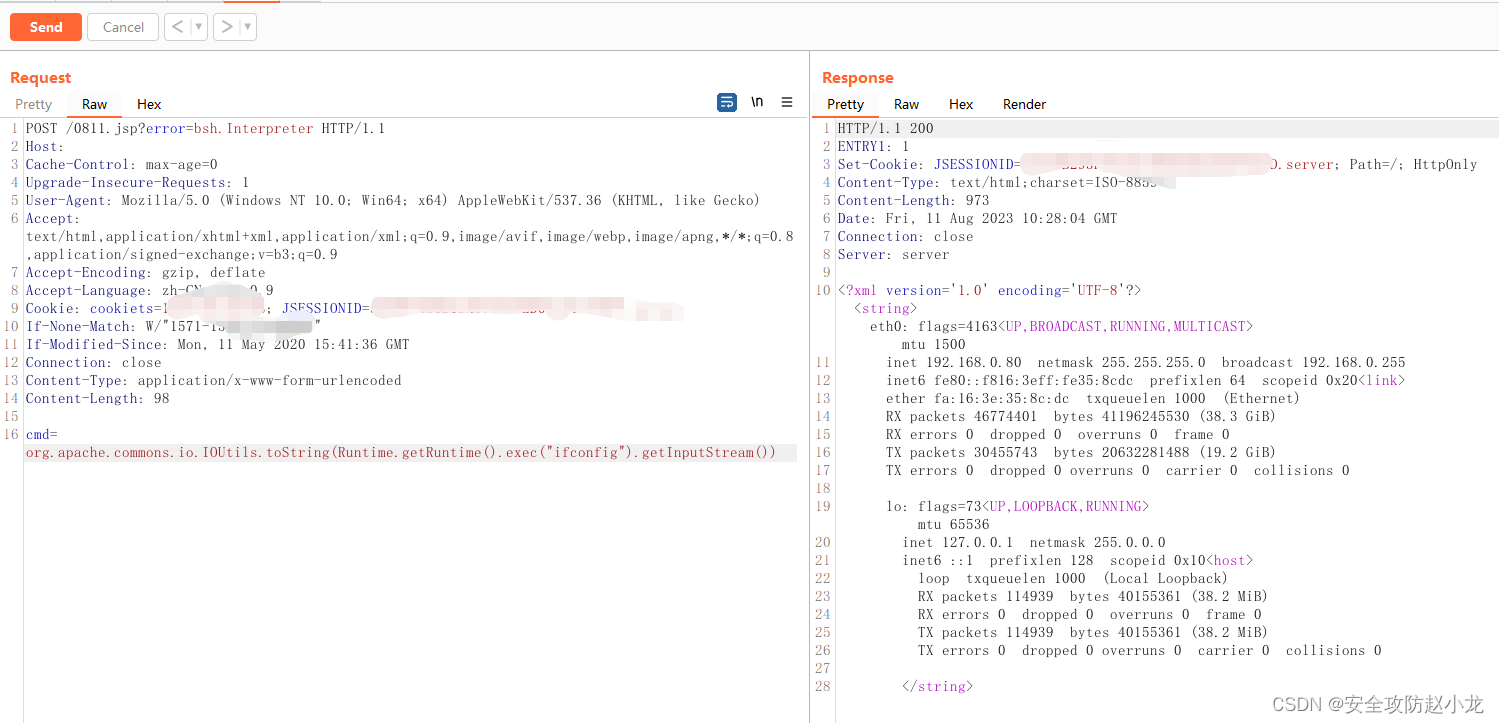Click the Cache-Control: max-age=0 header
The width and height of the screenshot is (1499, 723).
click(x=121, y=164)
